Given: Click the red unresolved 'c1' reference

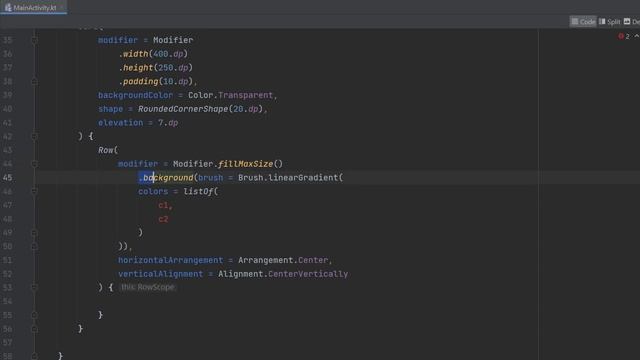Looking at the screenshot, I should point(163,205).
